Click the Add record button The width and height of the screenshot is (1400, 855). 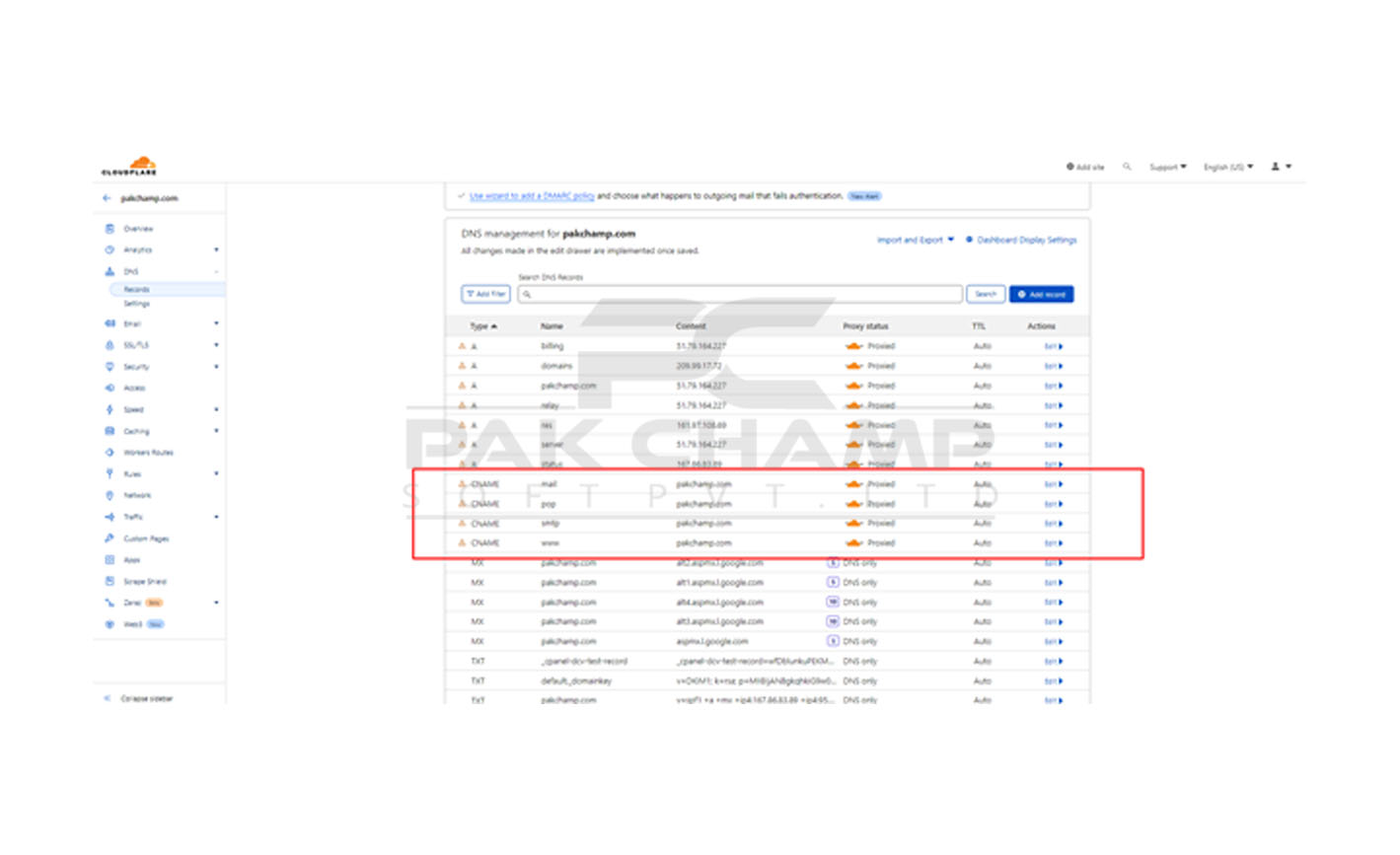point(1041,294)
